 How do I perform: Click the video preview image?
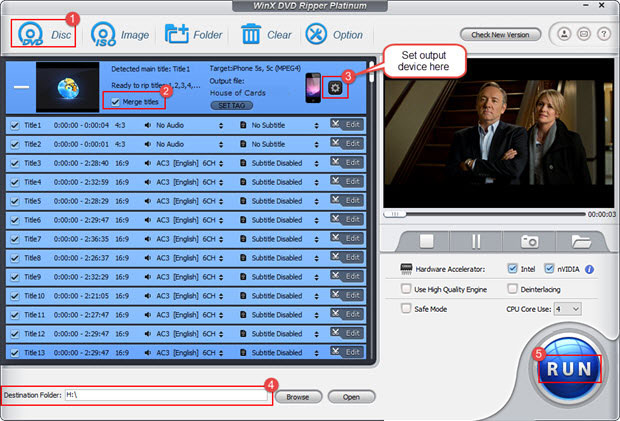pyautogui.click(x=499, y=133)
